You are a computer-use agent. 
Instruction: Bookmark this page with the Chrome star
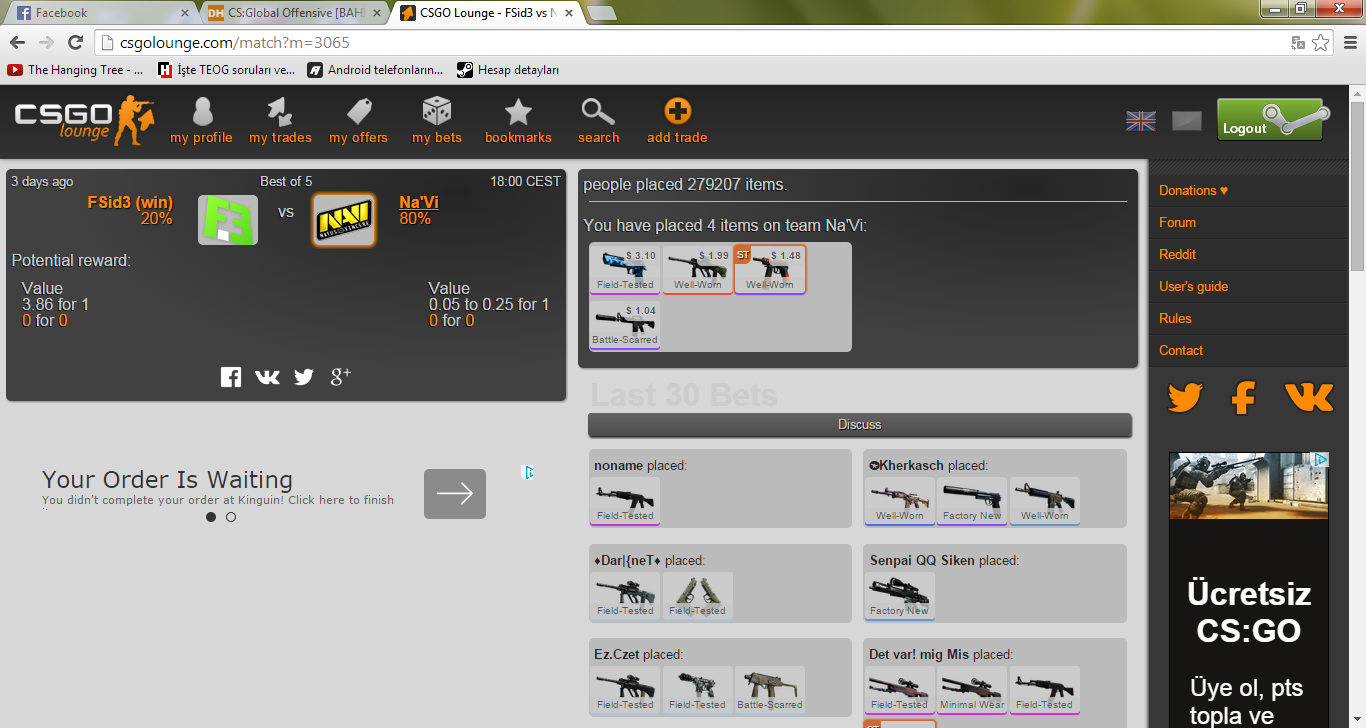pos(1321,43)
